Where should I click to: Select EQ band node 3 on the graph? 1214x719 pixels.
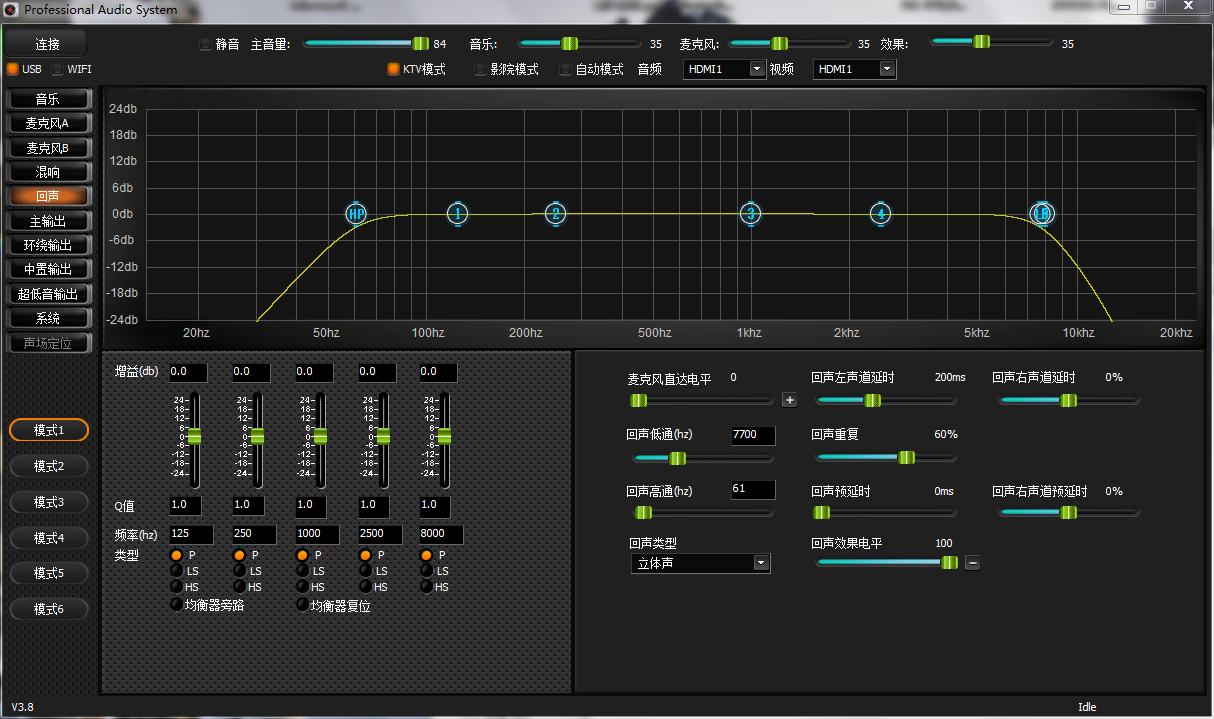(751, 213)
